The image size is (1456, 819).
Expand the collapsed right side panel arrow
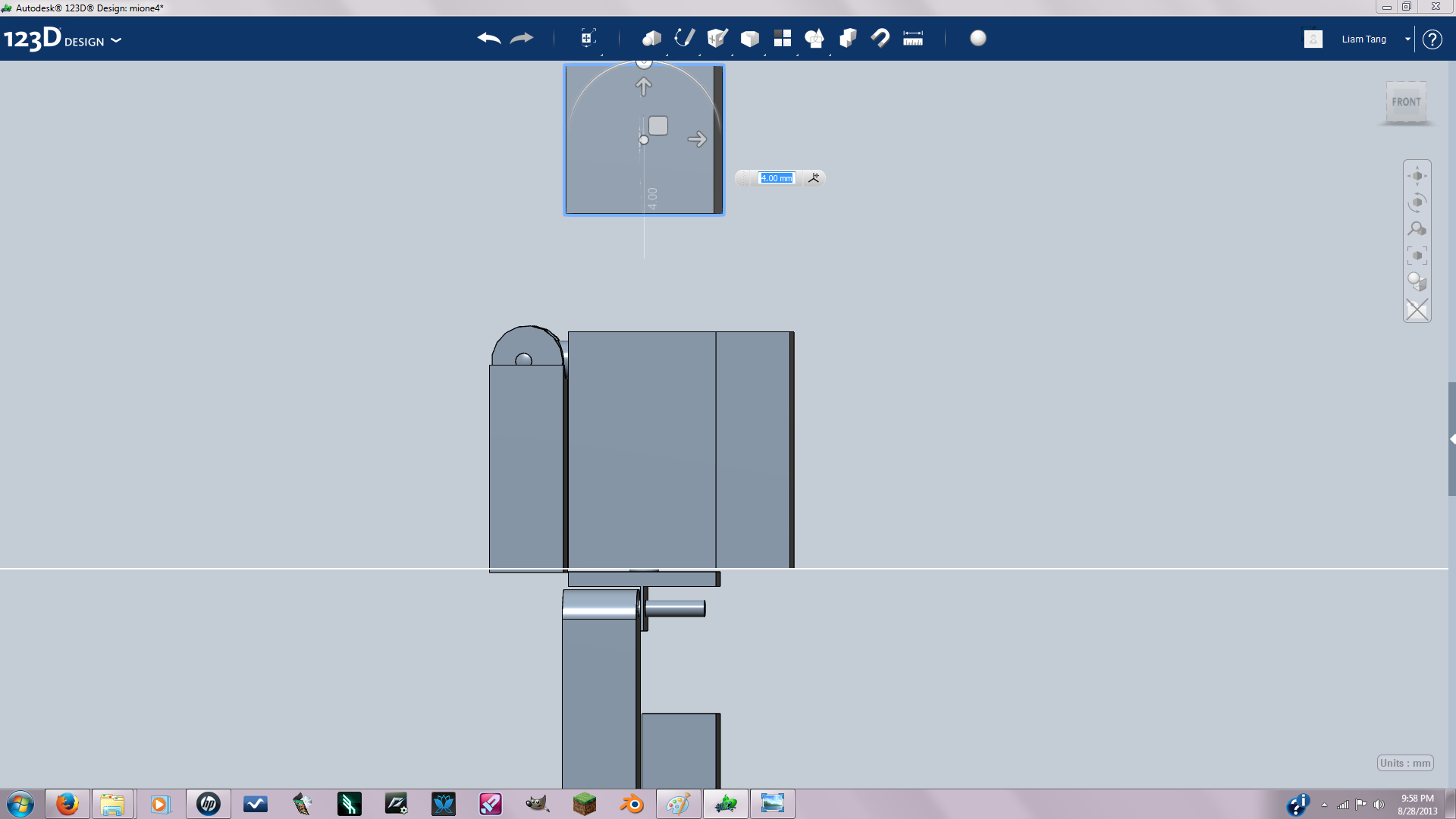(x=1452, y=439)
